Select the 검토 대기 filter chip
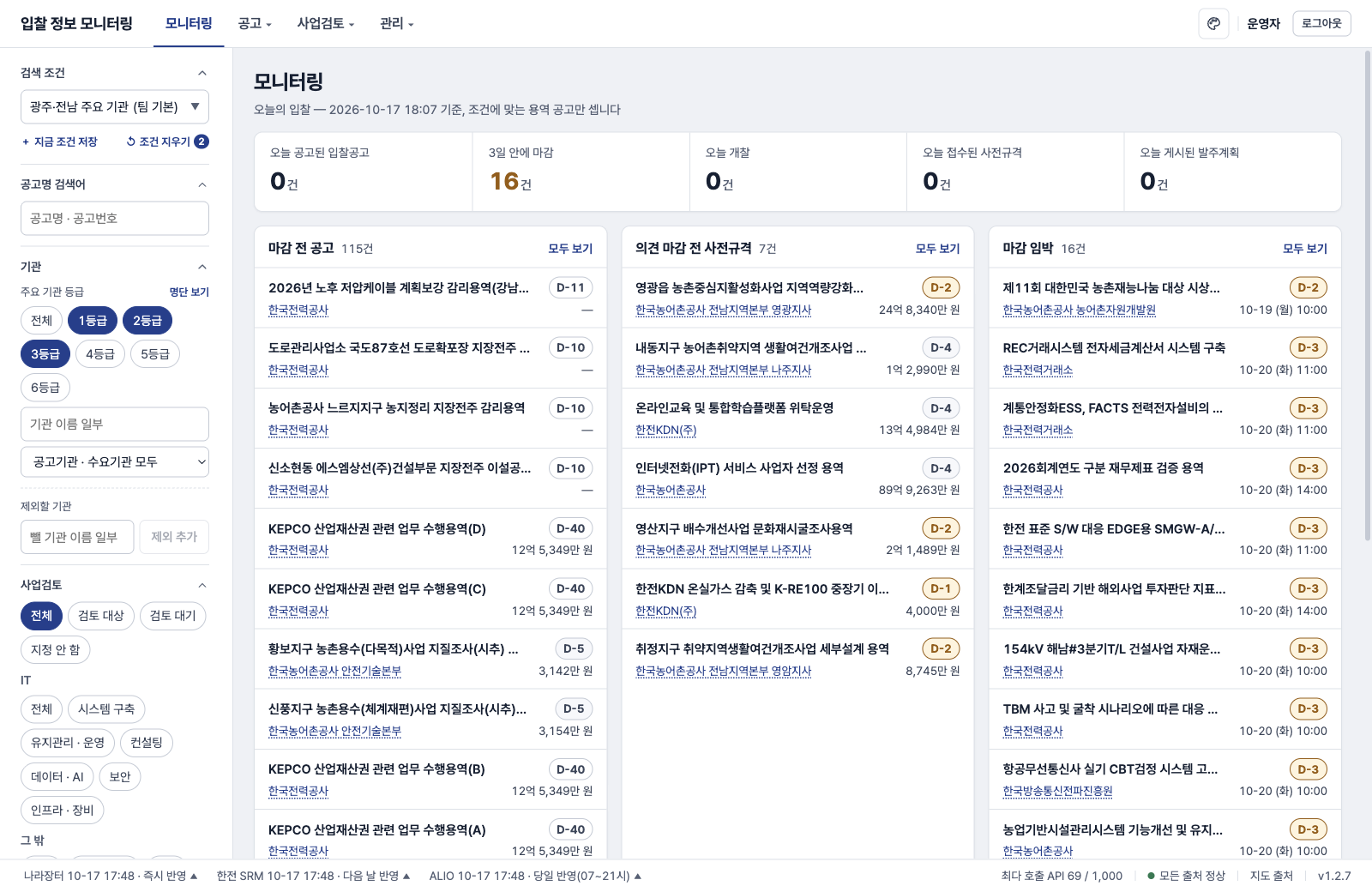Image resolution: width=1372 pixels, height=892 pixels. [173, 616]
